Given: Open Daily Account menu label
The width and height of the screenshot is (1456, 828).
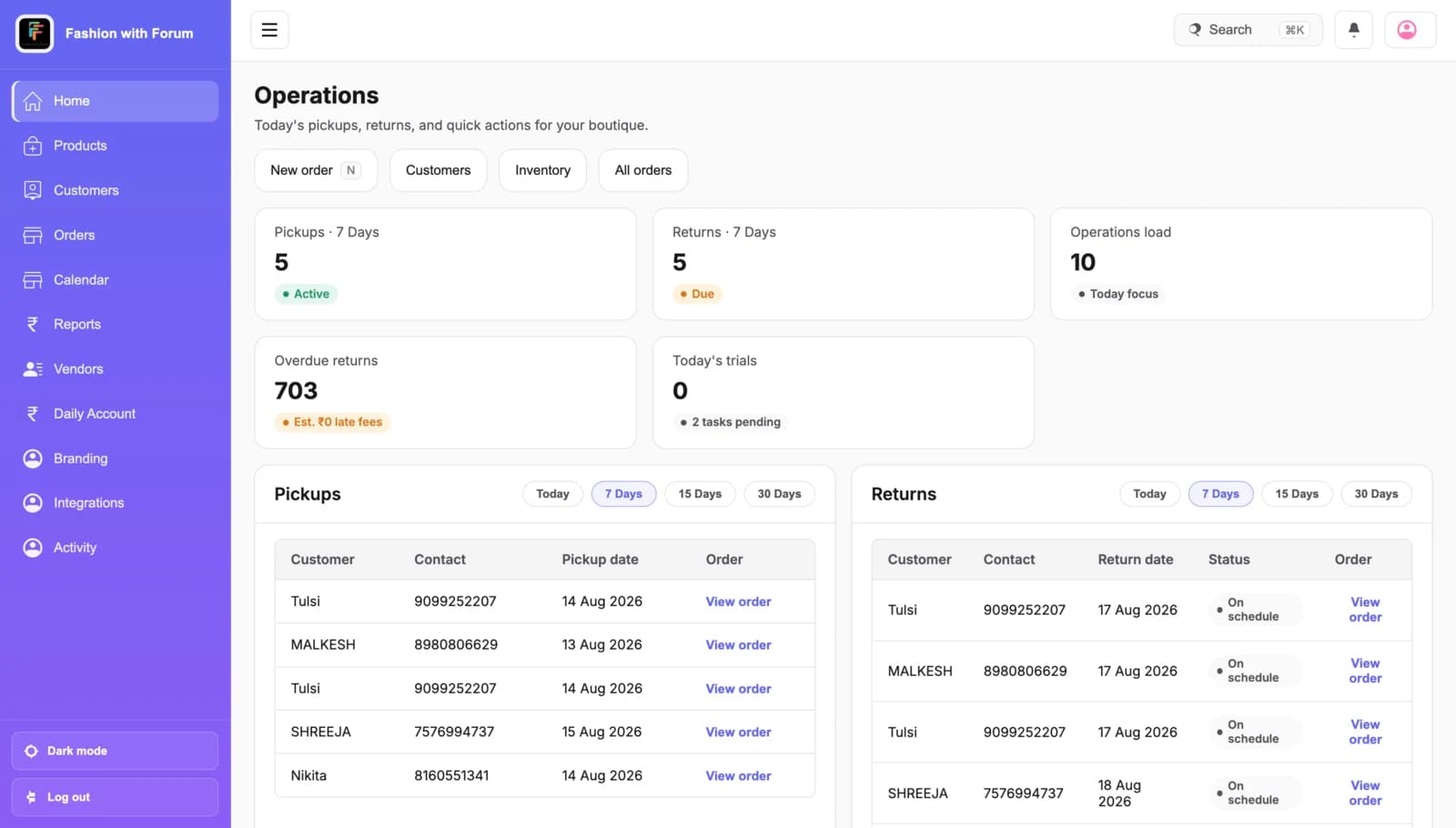Looking at the screenshot, I should (95, 413).
